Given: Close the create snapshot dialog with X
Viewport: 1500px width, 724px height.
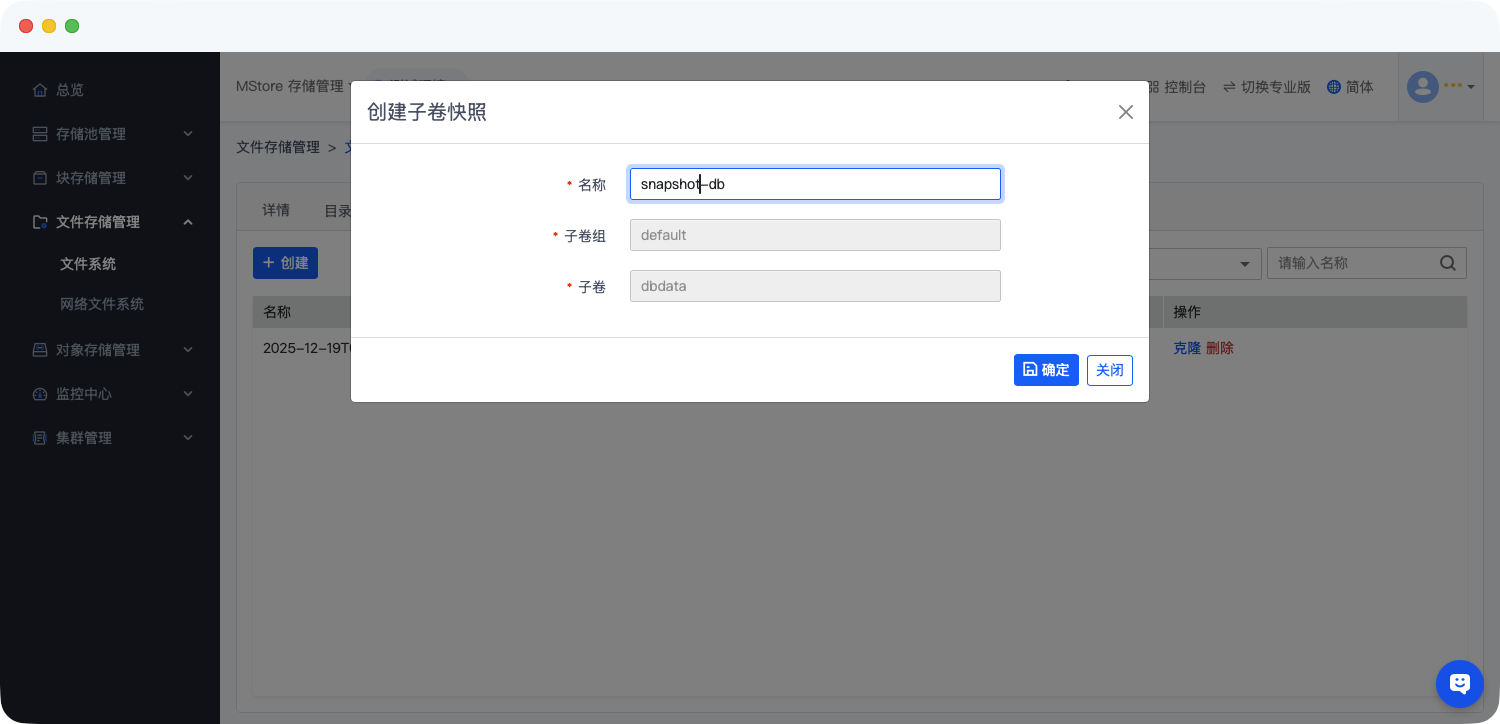Looking at the screenshot, I should pos(1126,112).
